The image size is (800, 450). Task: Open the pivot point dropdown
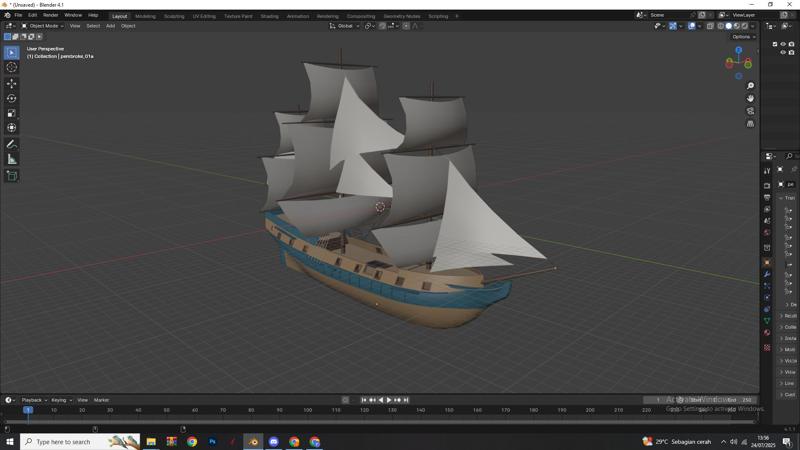tap(369, 26)
